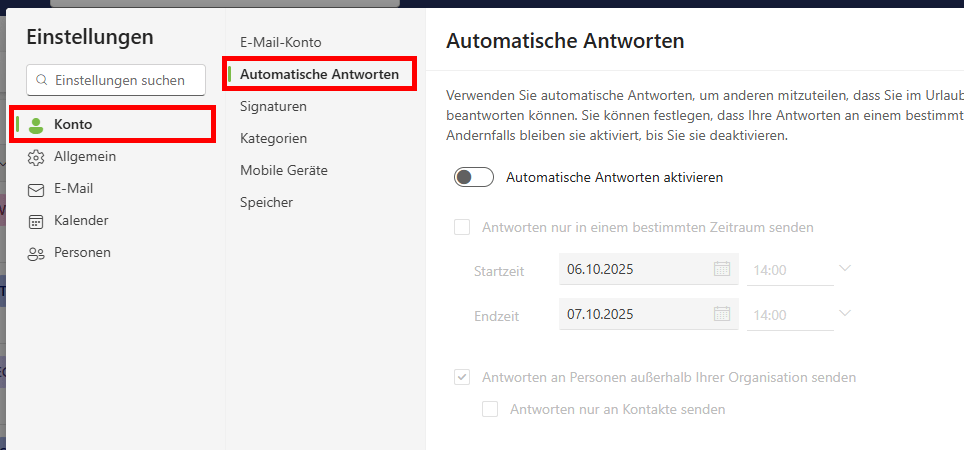964x450 pixels.
Task: Click the Allgemein gear icon
Action: coord(37,157)
